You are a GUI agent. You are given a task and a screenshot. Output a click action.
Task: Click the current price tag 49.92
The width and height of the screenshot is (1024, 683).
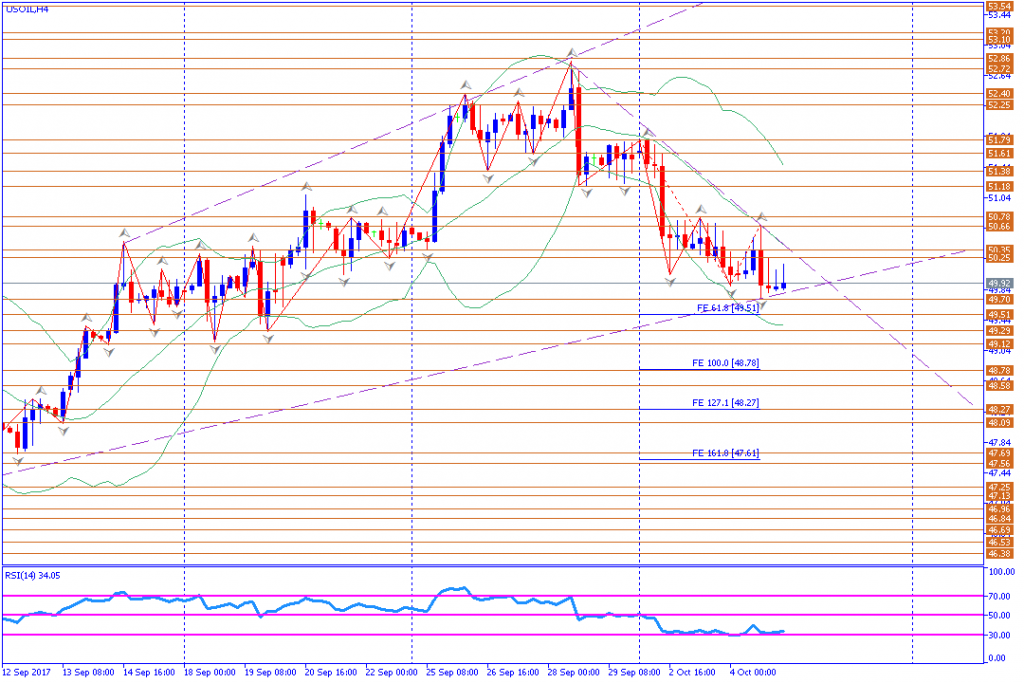999,282
